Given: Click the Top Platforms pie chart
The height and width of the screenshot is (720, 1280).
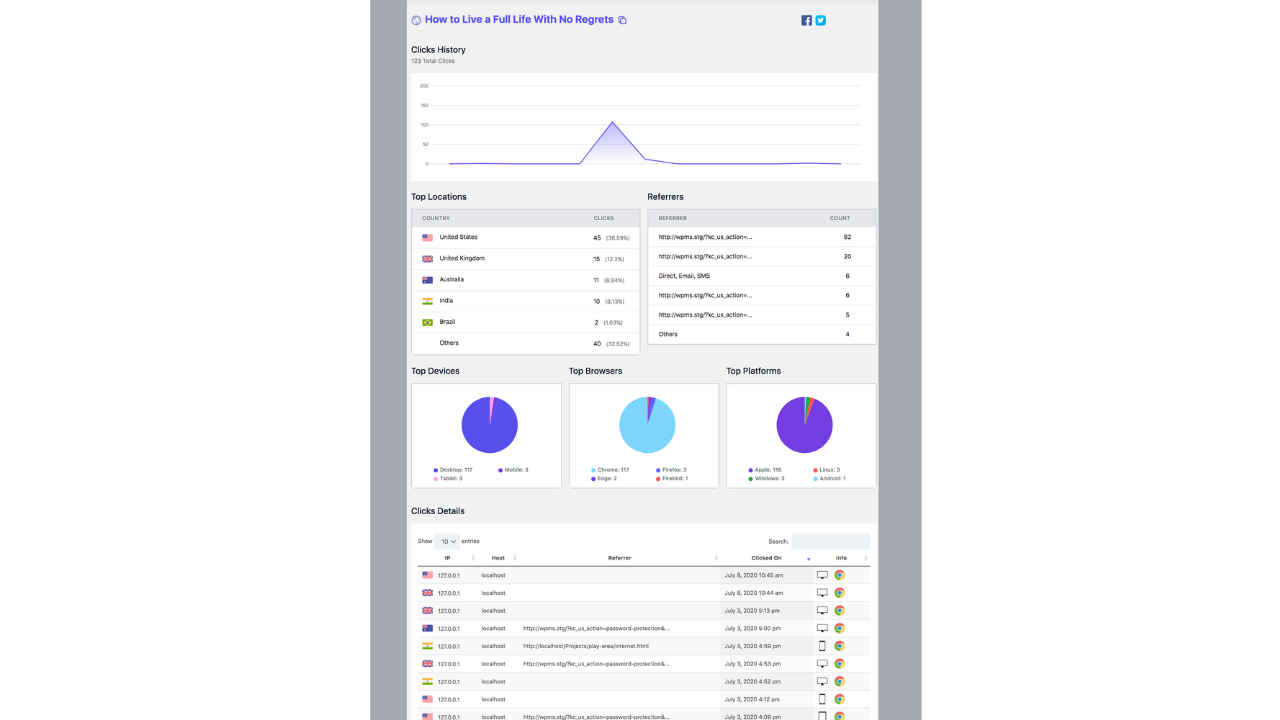Looking at the screenshot, I should (x=804, y=425).
